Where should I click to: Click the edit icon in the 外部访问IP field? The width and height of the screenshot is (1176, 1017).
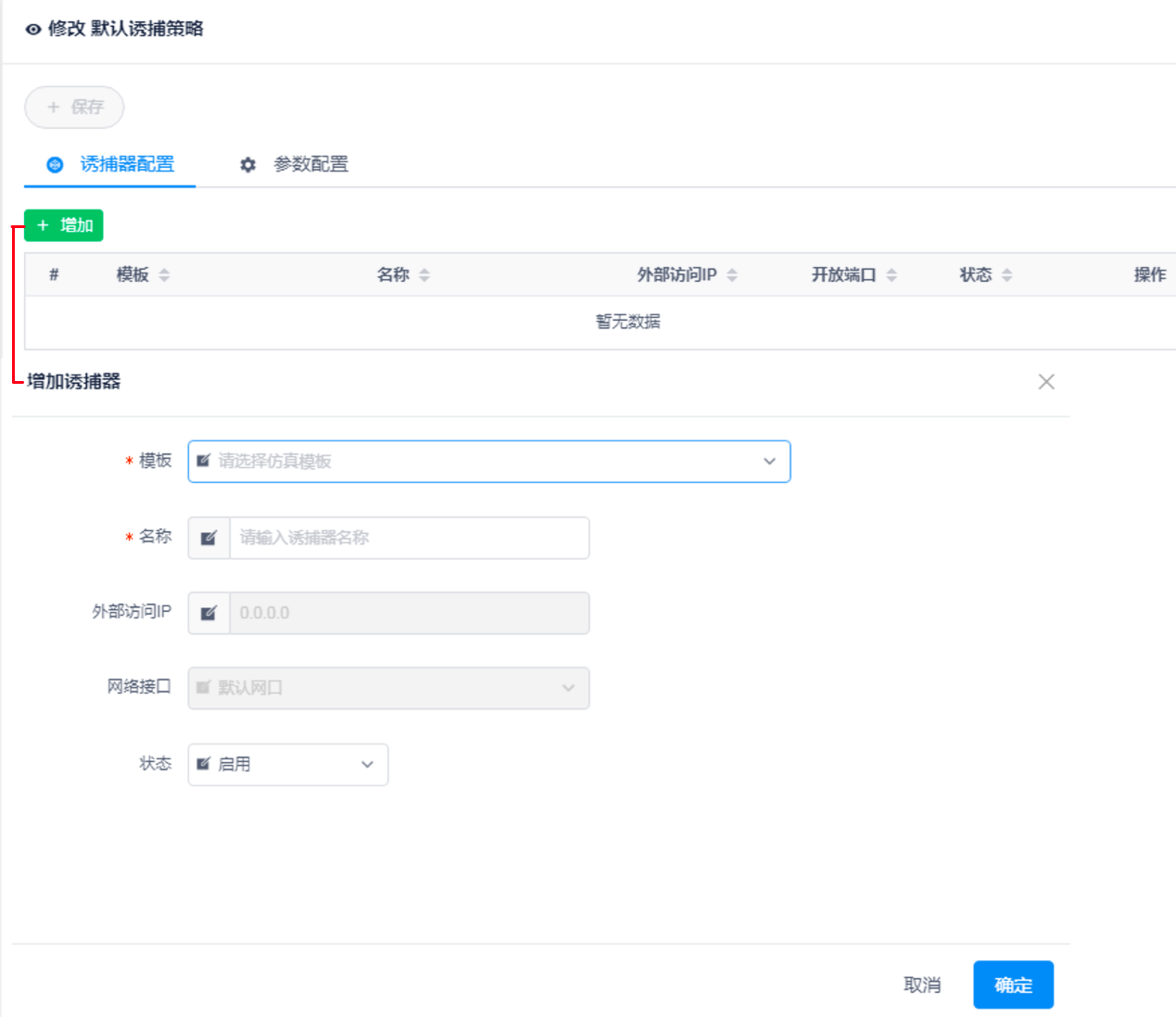(x=209, y=613)
